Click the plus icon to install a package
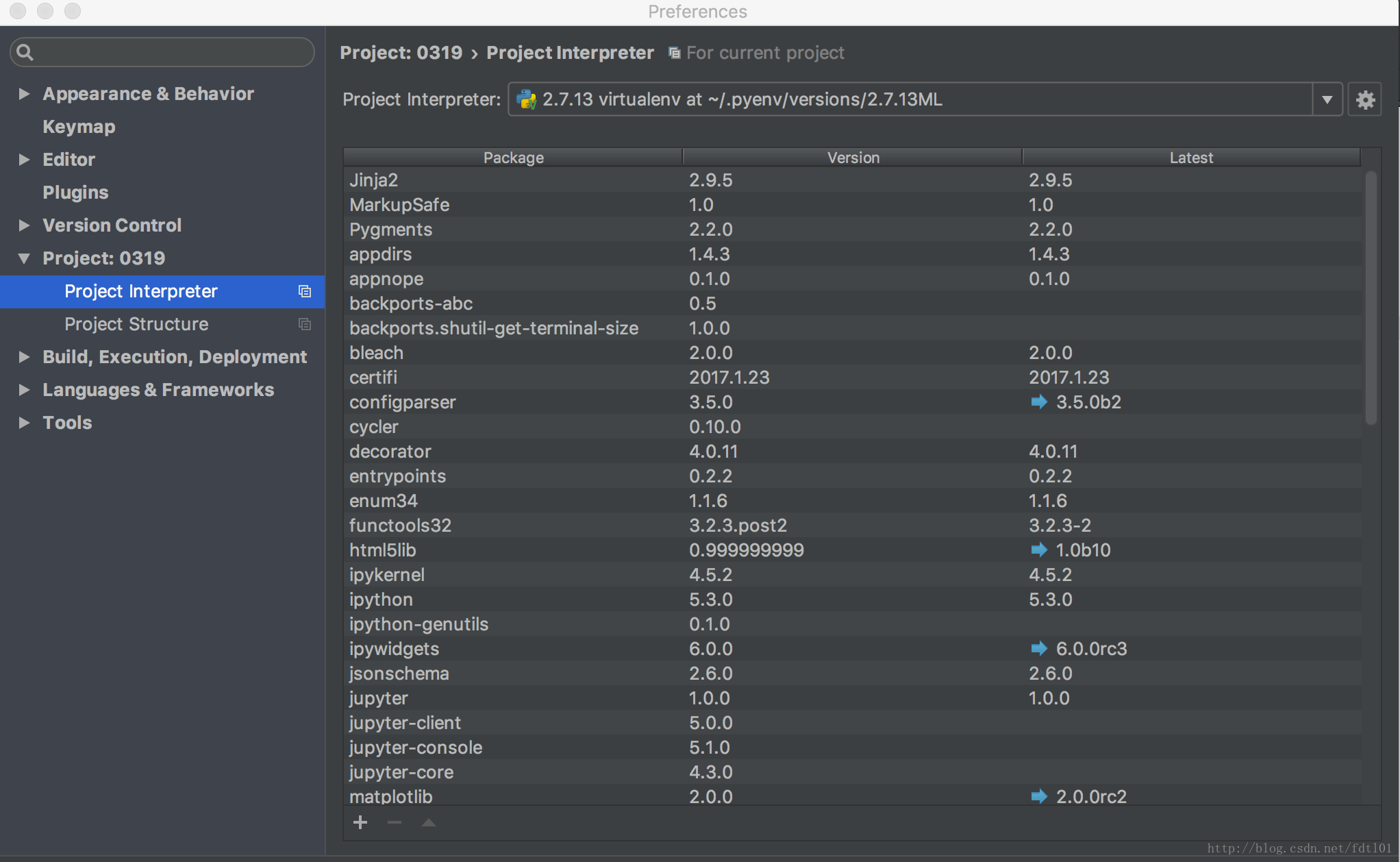1400x862 pixels. click(x=360, y=822)
